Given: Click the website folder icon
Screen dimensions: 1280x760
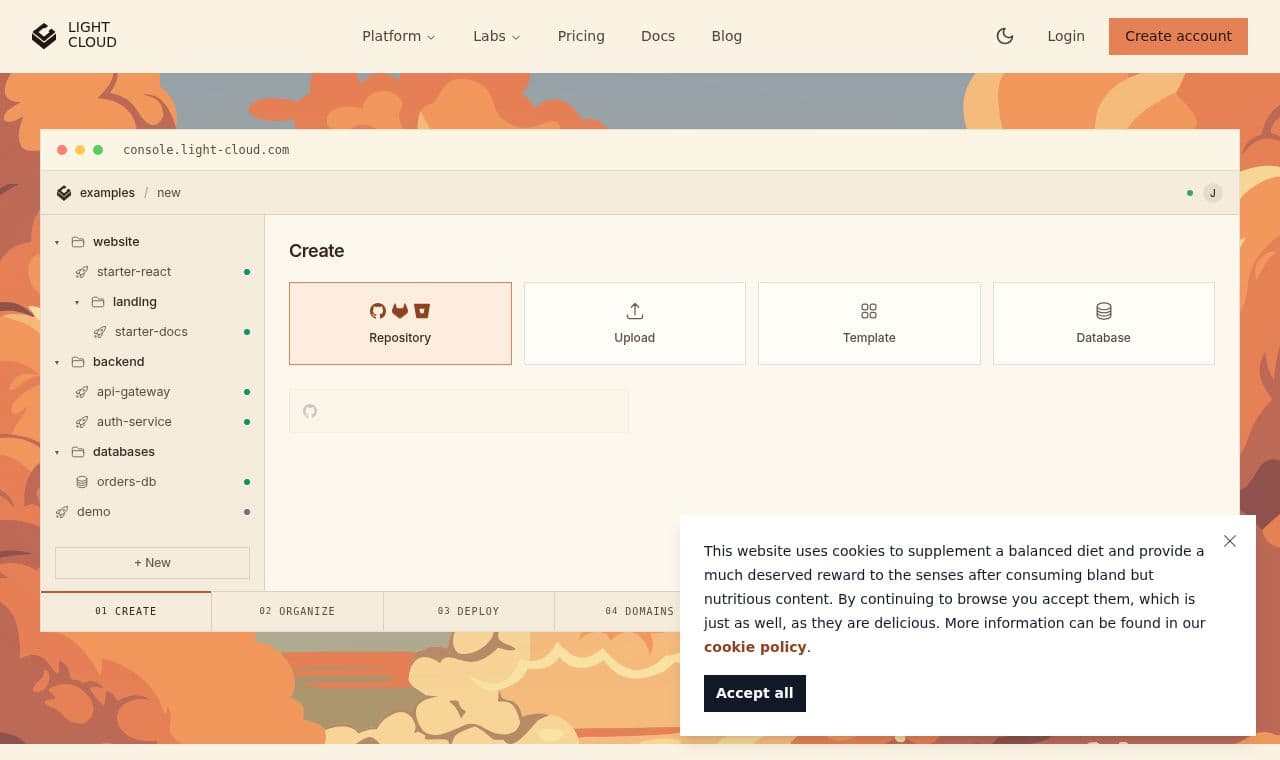Looking at the screenshot, I should pyautogui.click(x=78, y=242).
